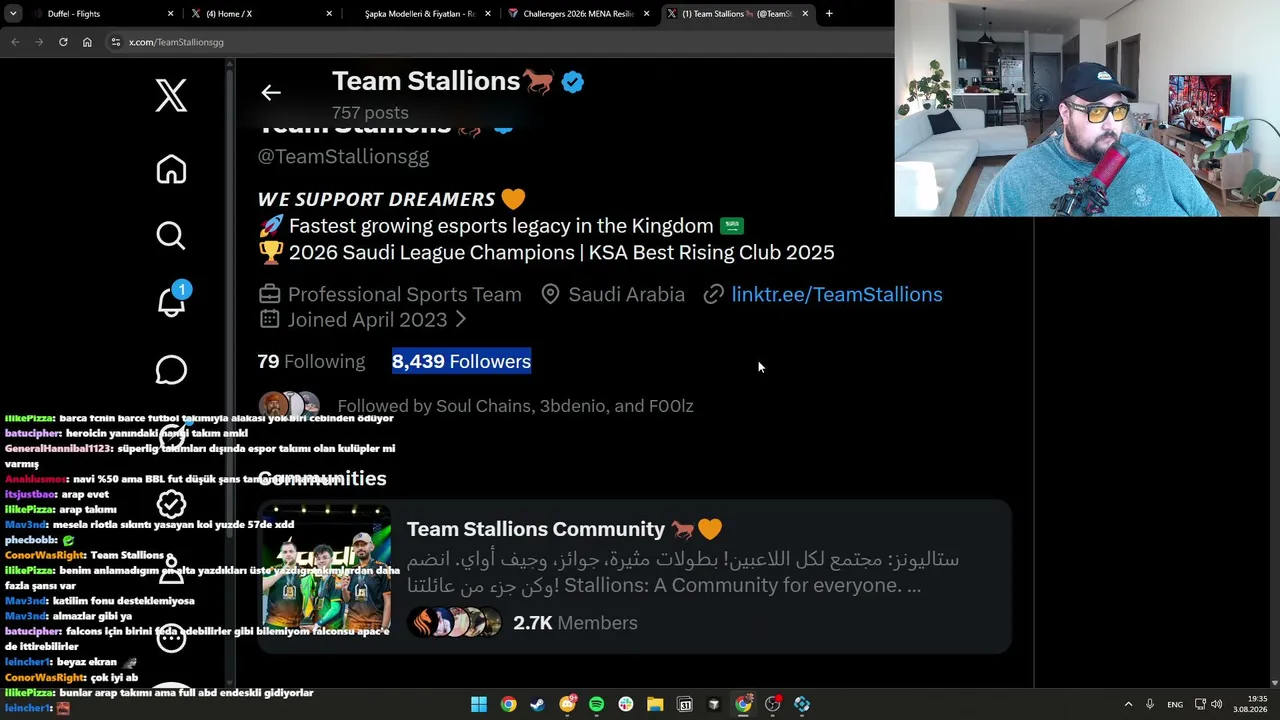The height and width of the screenshot is (720, 1280).
Task: Click the @TeamStallionsgg handle text
Action: tap(343, 156)
